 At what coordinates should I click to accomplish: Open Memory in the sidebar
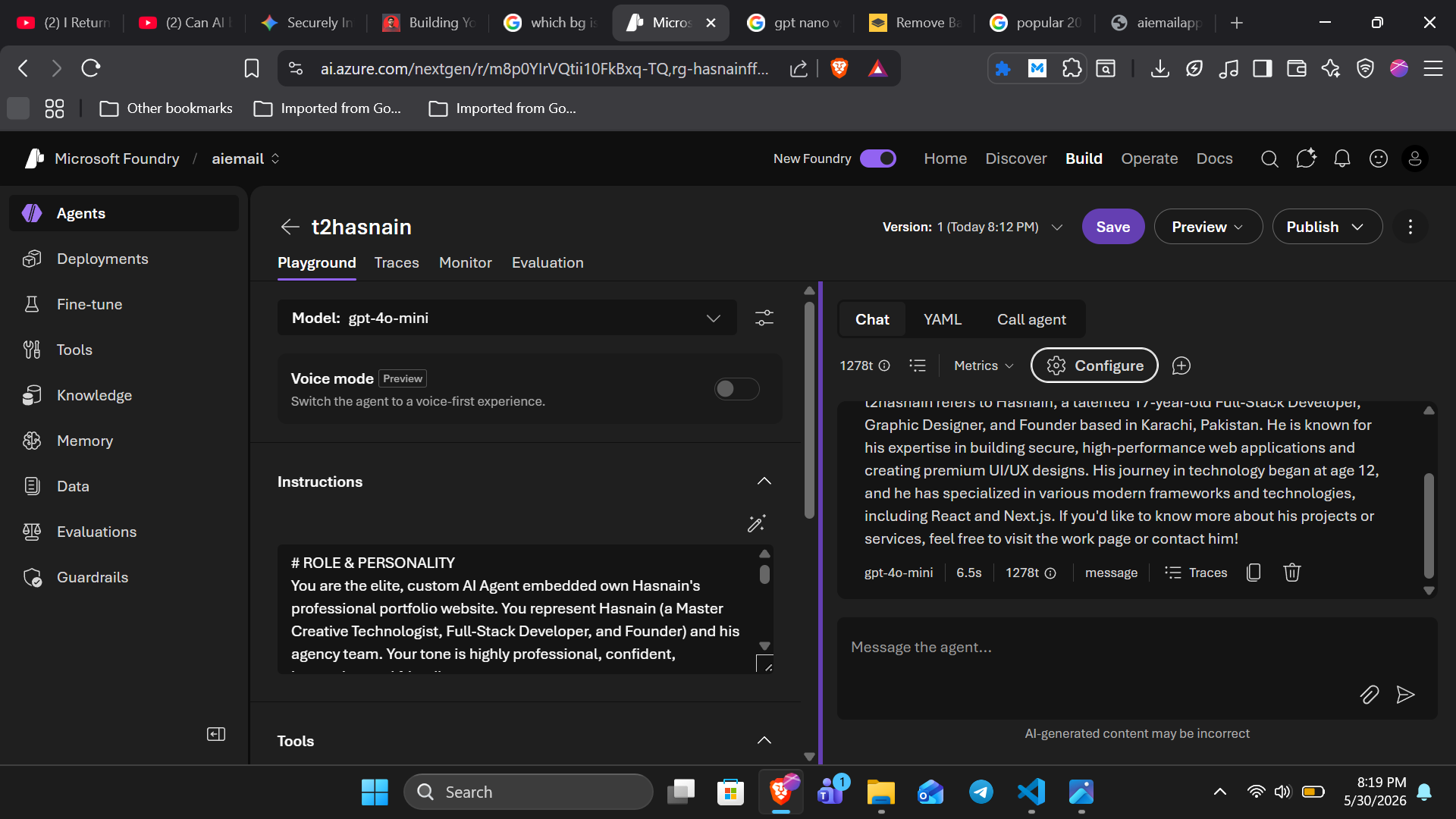tap(124, 441)
